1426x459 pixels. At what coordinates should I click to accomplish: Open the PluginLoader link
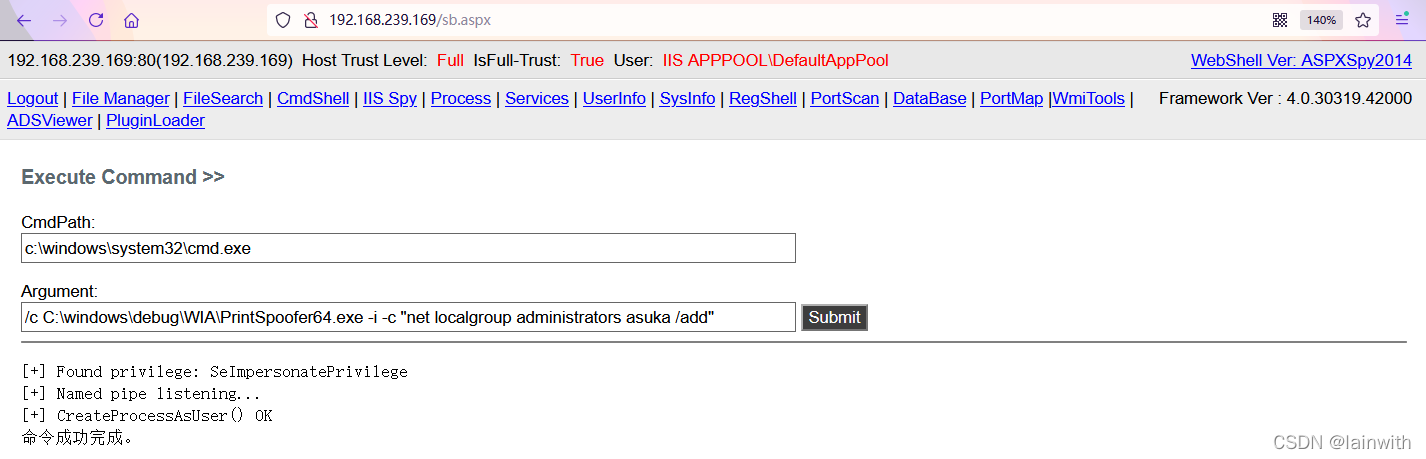[155, 120]
